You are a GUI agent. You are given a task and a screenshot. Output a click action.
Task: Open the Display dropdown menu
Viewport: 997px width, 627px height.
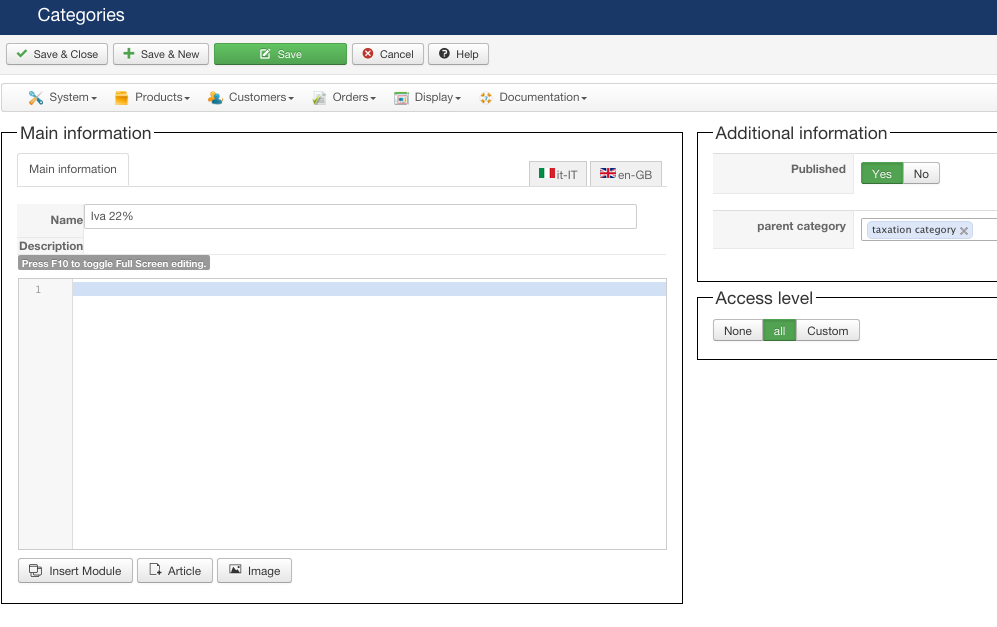point(427,97)
